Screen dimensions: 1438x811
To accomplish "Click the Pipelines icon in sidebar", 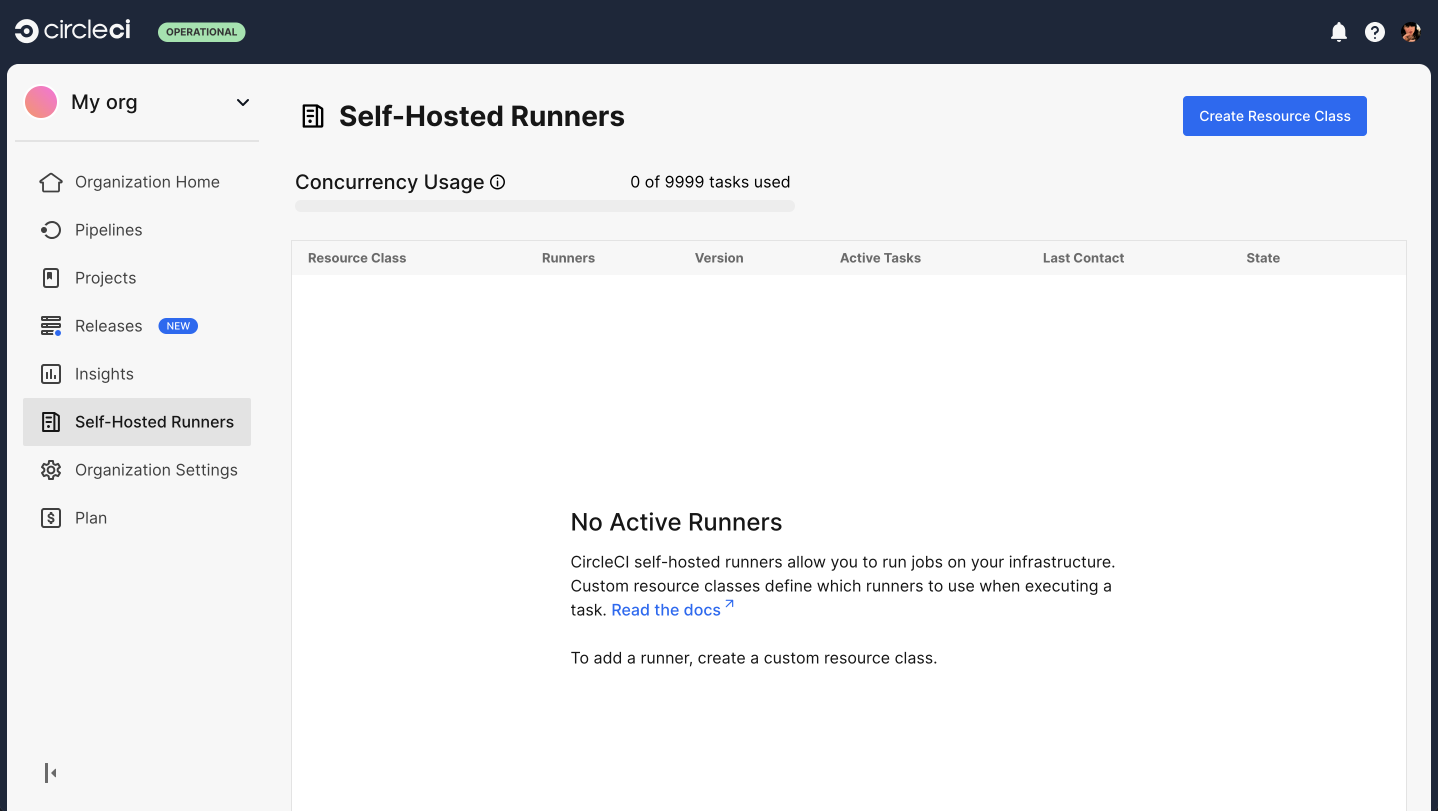I will [x=51, y=230].
